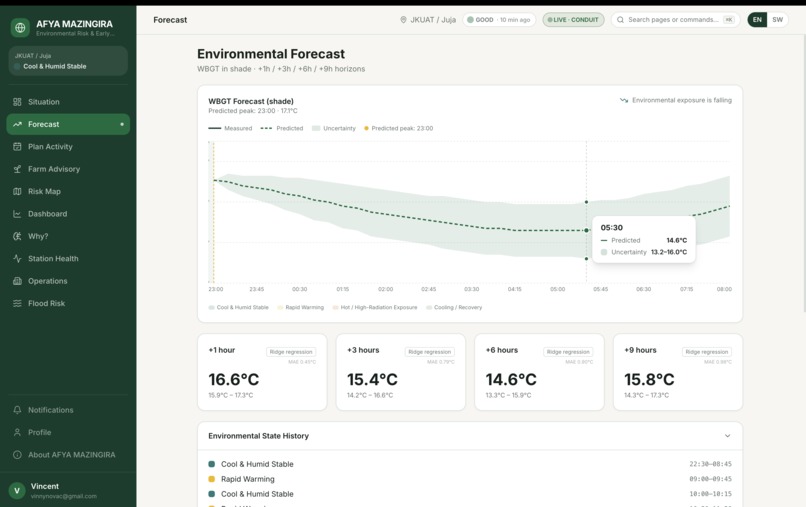Click Vincent's avatar circle
Screen dimensions: 806x507
17,491
